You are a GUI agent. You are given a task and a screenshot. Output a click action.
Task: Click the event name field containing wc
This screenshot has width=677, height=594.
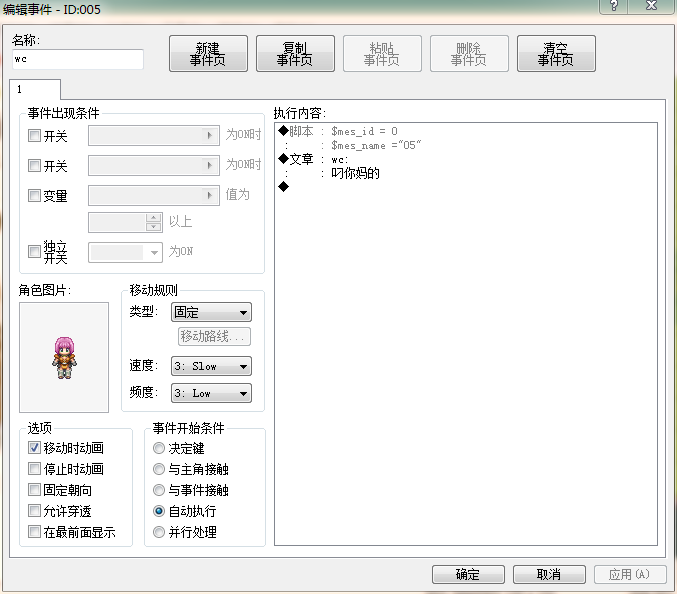[78, 59]
